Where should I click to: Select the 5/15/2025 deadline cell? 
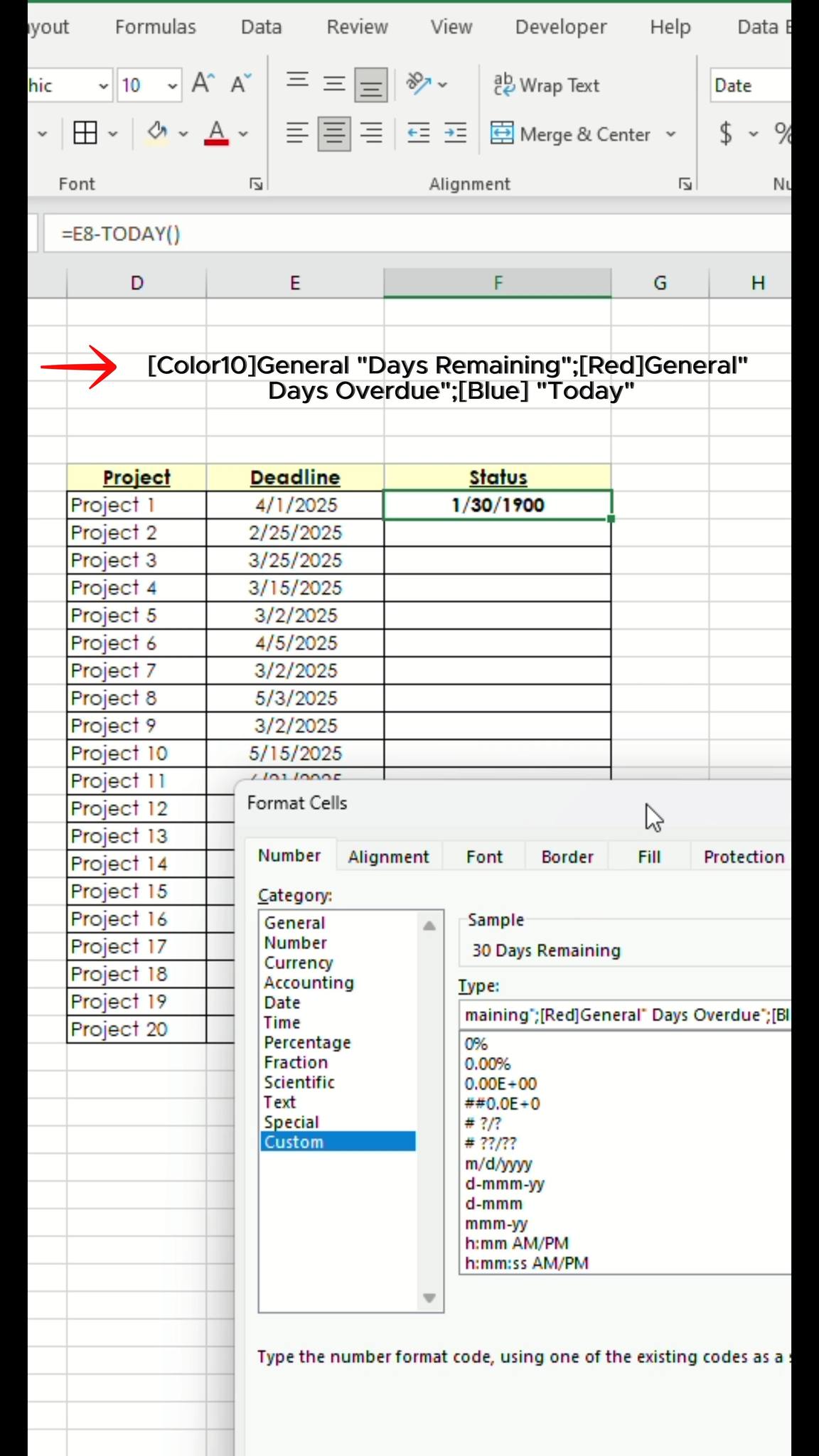(295, 754)
